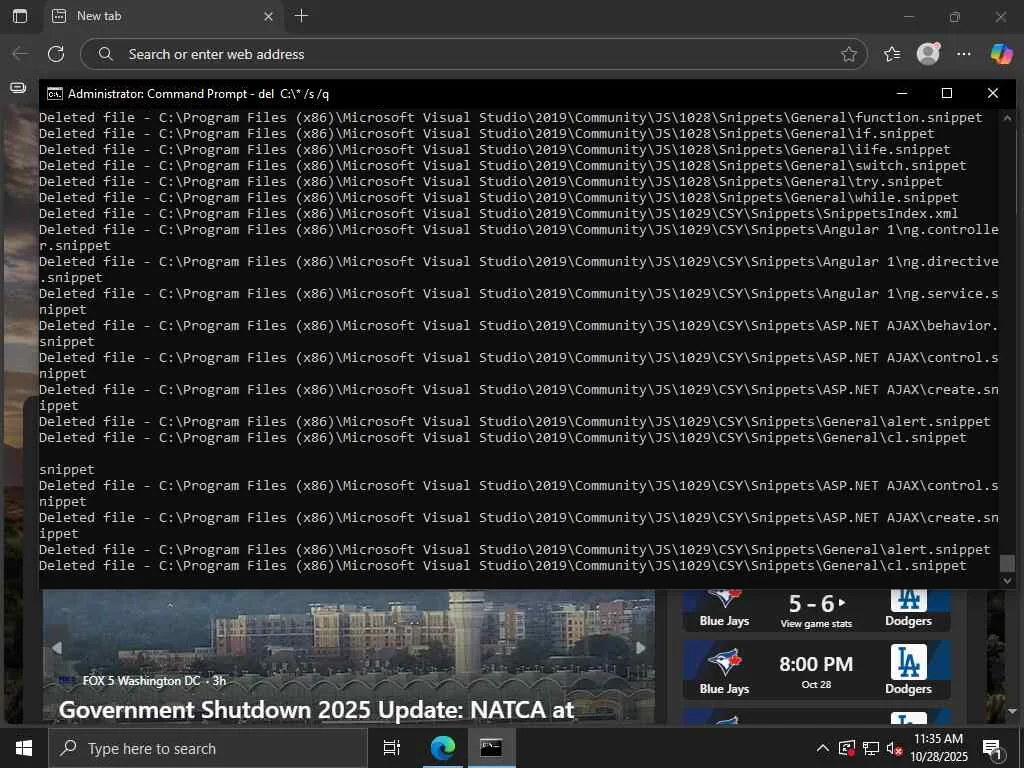Open the security alert tray icon
This screenshot has height=768, width=1024.
pyautogui.click(x=847, y=748)
